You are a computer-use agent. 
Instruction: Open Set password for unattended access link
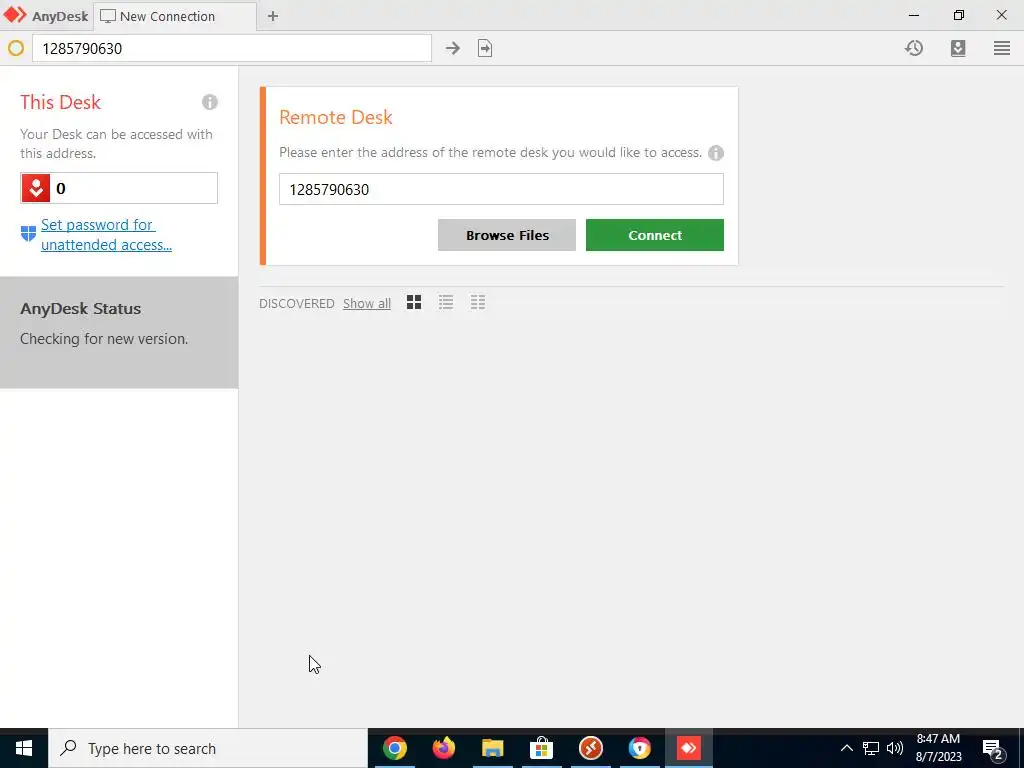(x=106, y=234)
